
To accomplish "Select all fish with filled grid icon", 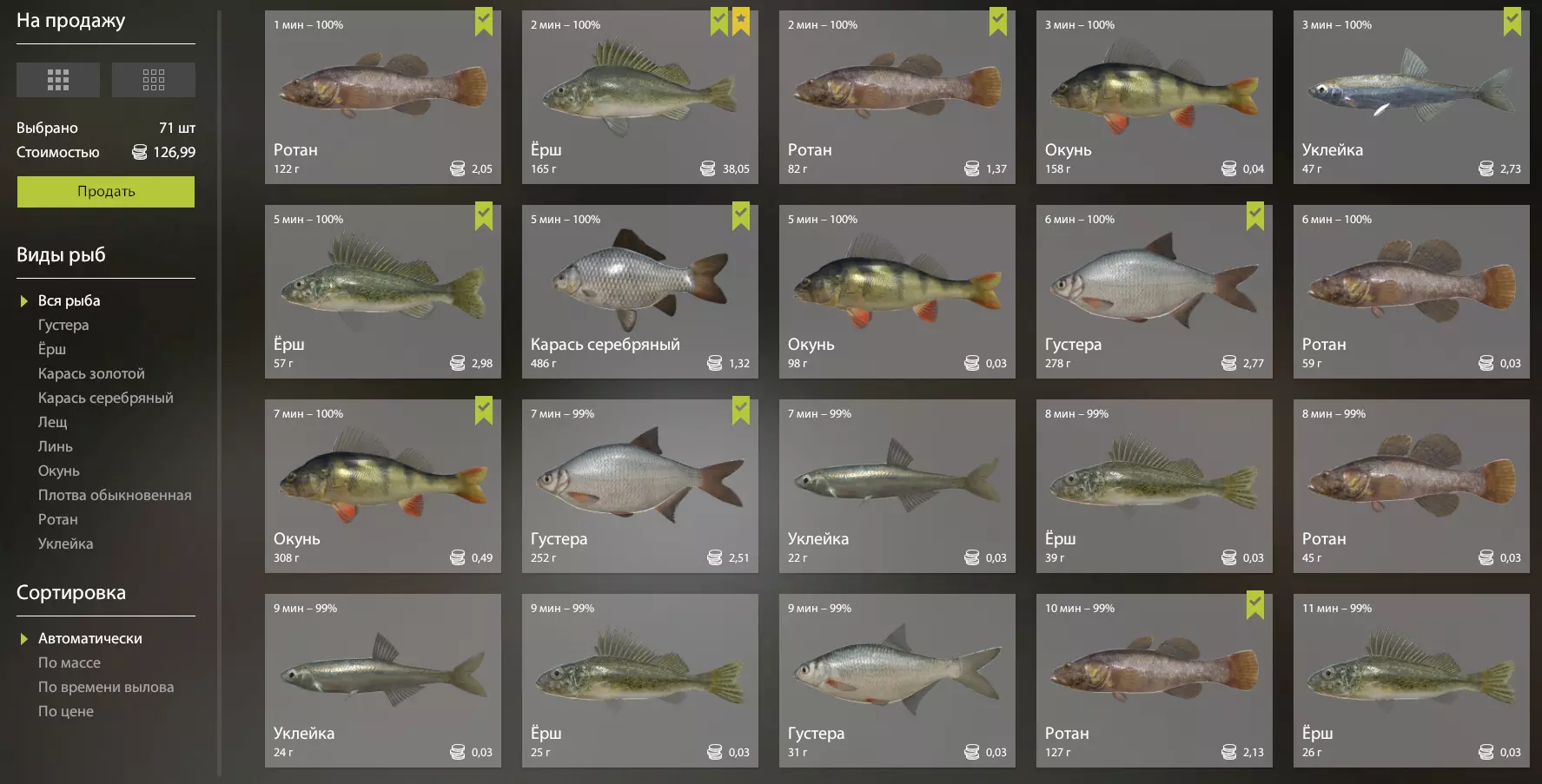I will pyautogui.click(x=58, y=80).
